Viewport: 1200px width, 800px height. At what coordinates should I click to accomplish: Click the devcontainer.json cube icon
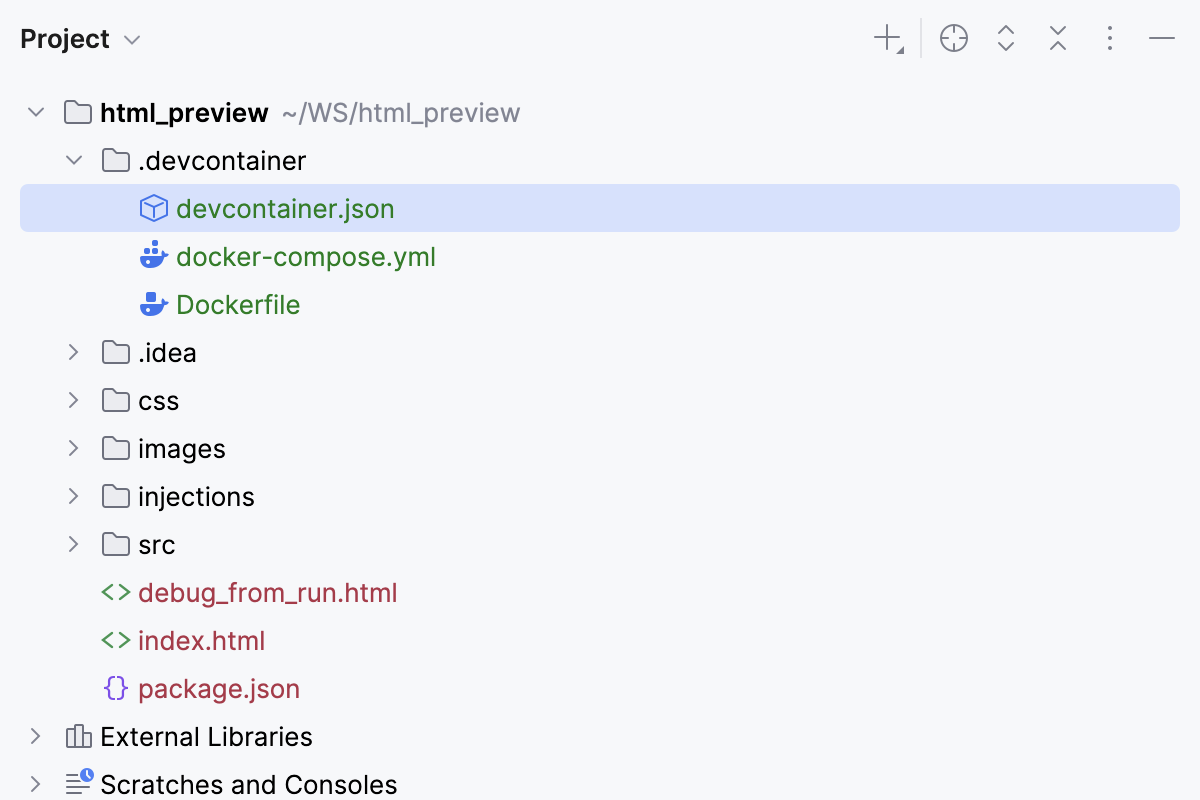(x=154, y=208)
